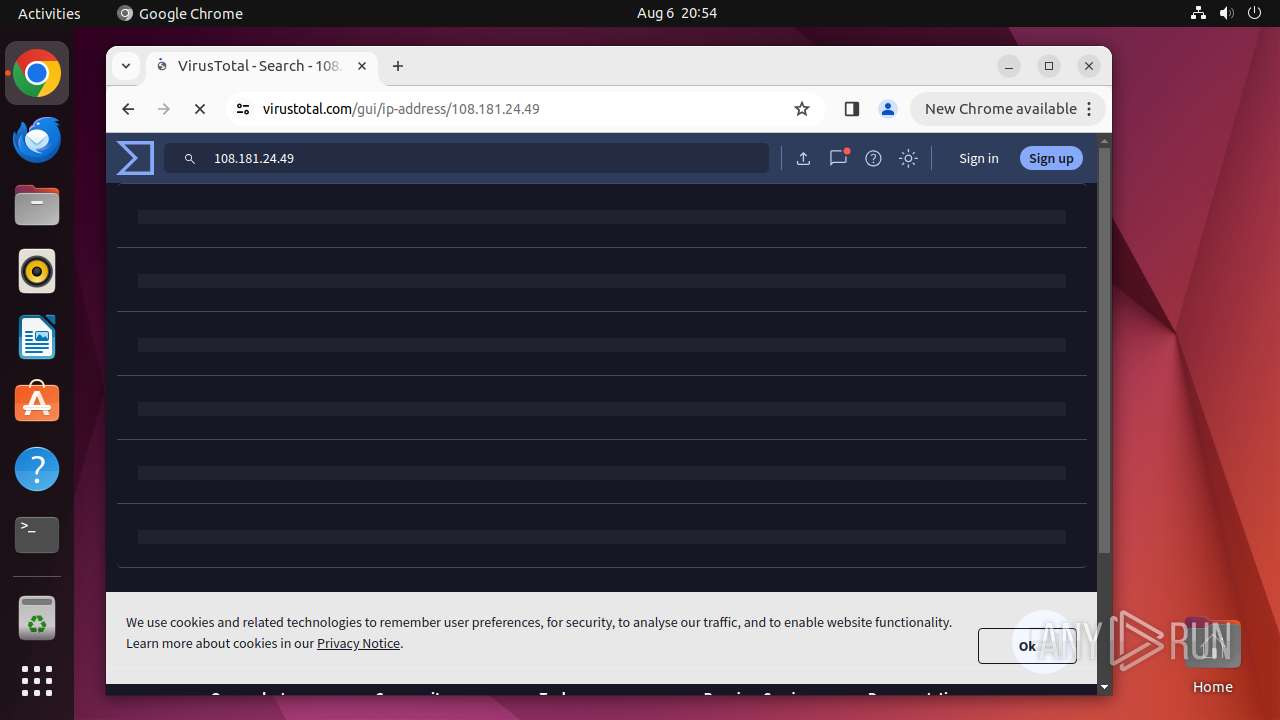Open the clock and calendar Aug 6 20:54
This screenshot has height=720, width=1280.
[x=677, y=13]
